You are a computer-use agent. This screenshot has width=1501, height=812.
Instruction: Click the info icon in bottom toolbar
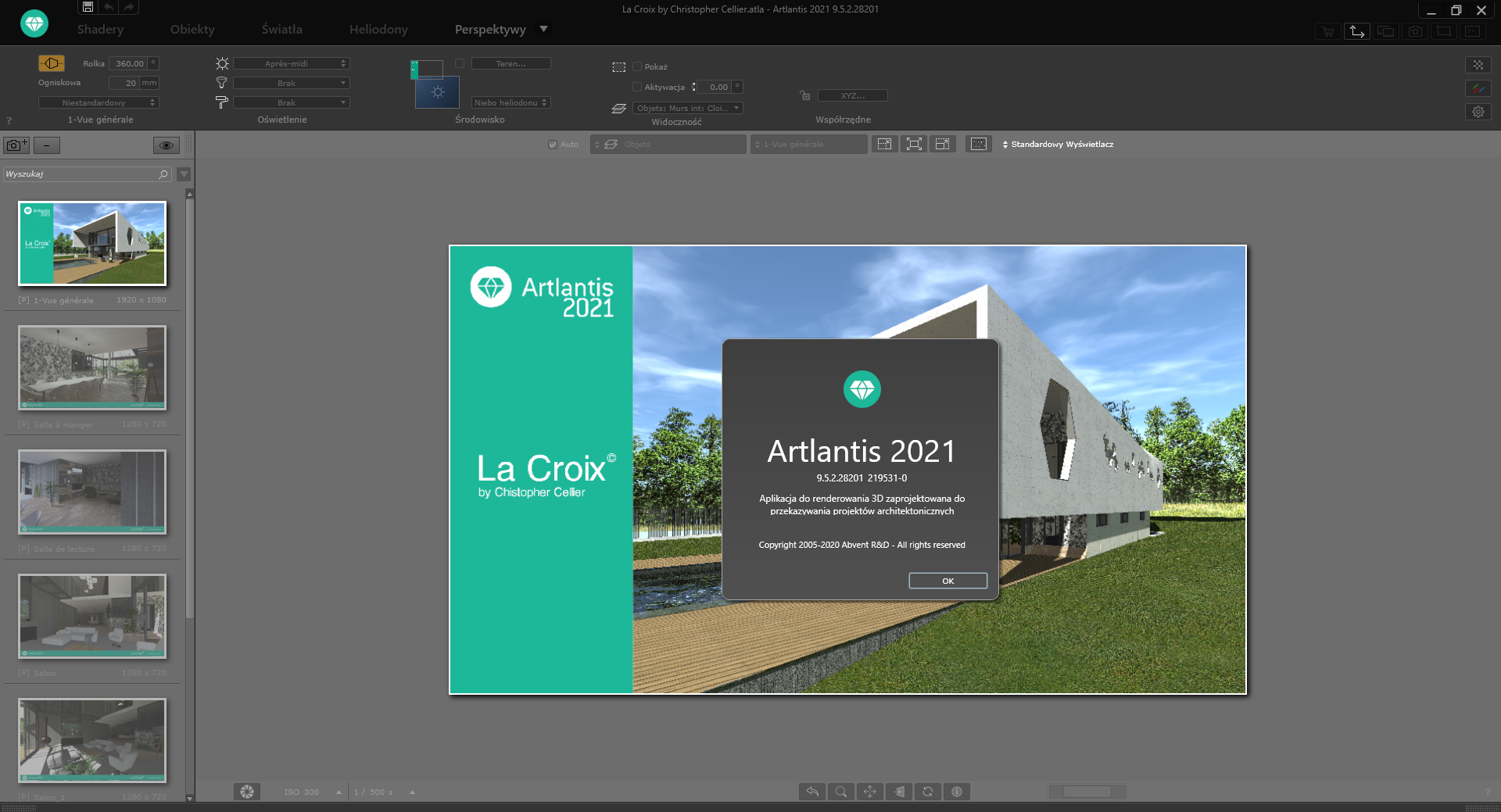click(x=957, y=792)
